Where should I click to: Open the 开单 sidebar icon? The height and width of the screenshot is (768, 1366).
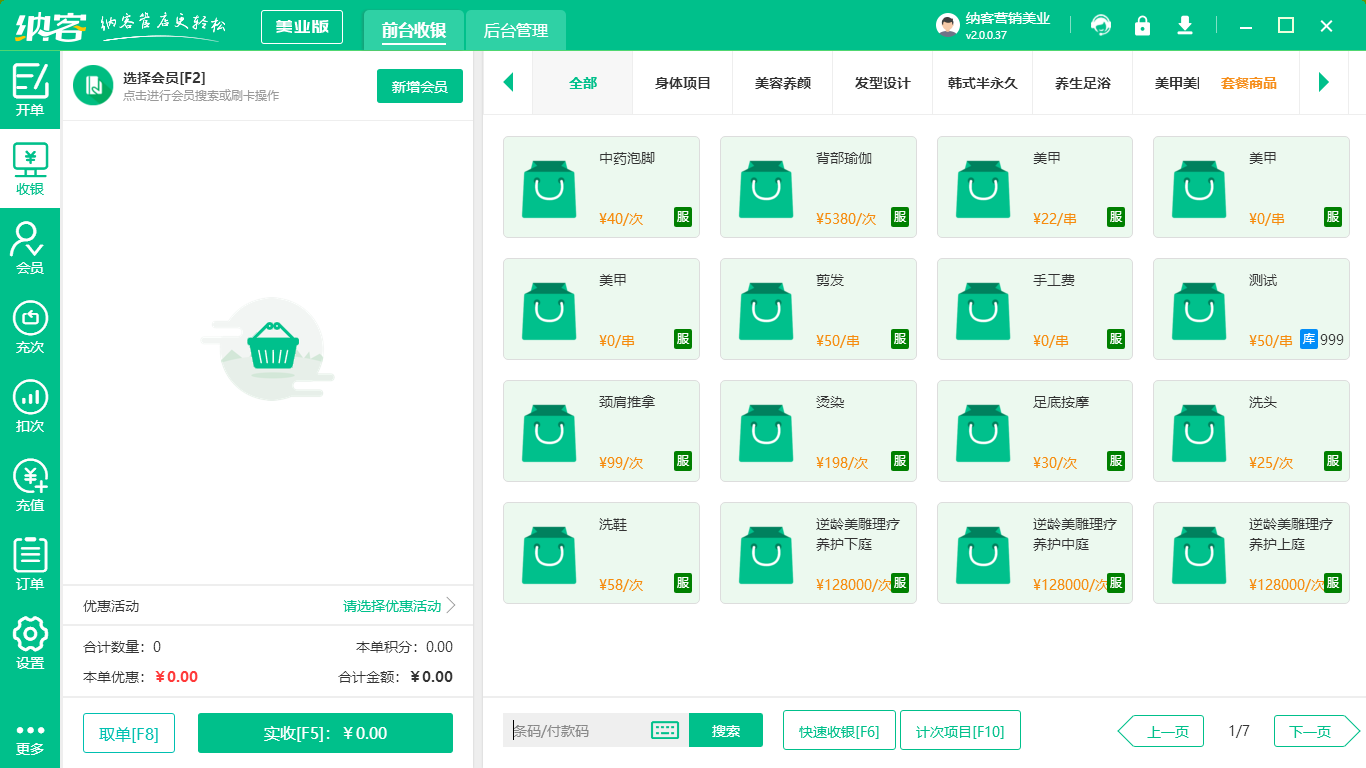pyautogui.click(x=30, y=85)
